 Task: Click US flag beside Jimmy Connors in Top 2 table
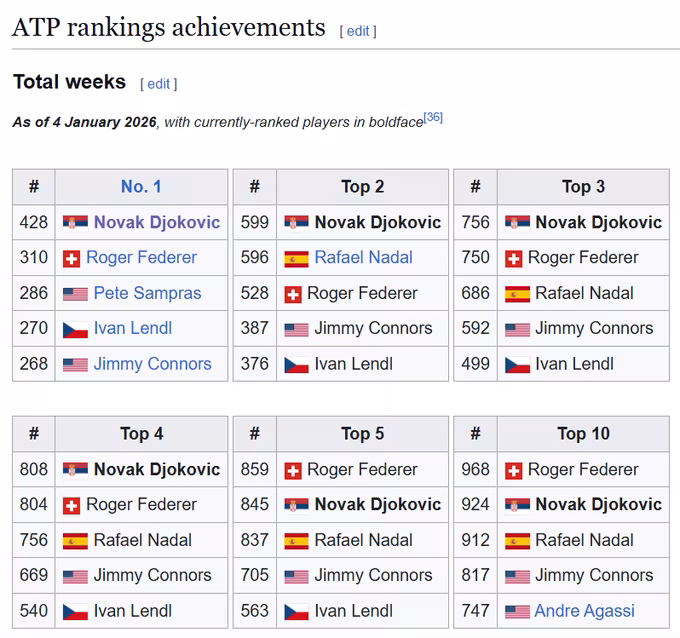tap(297, 330)
